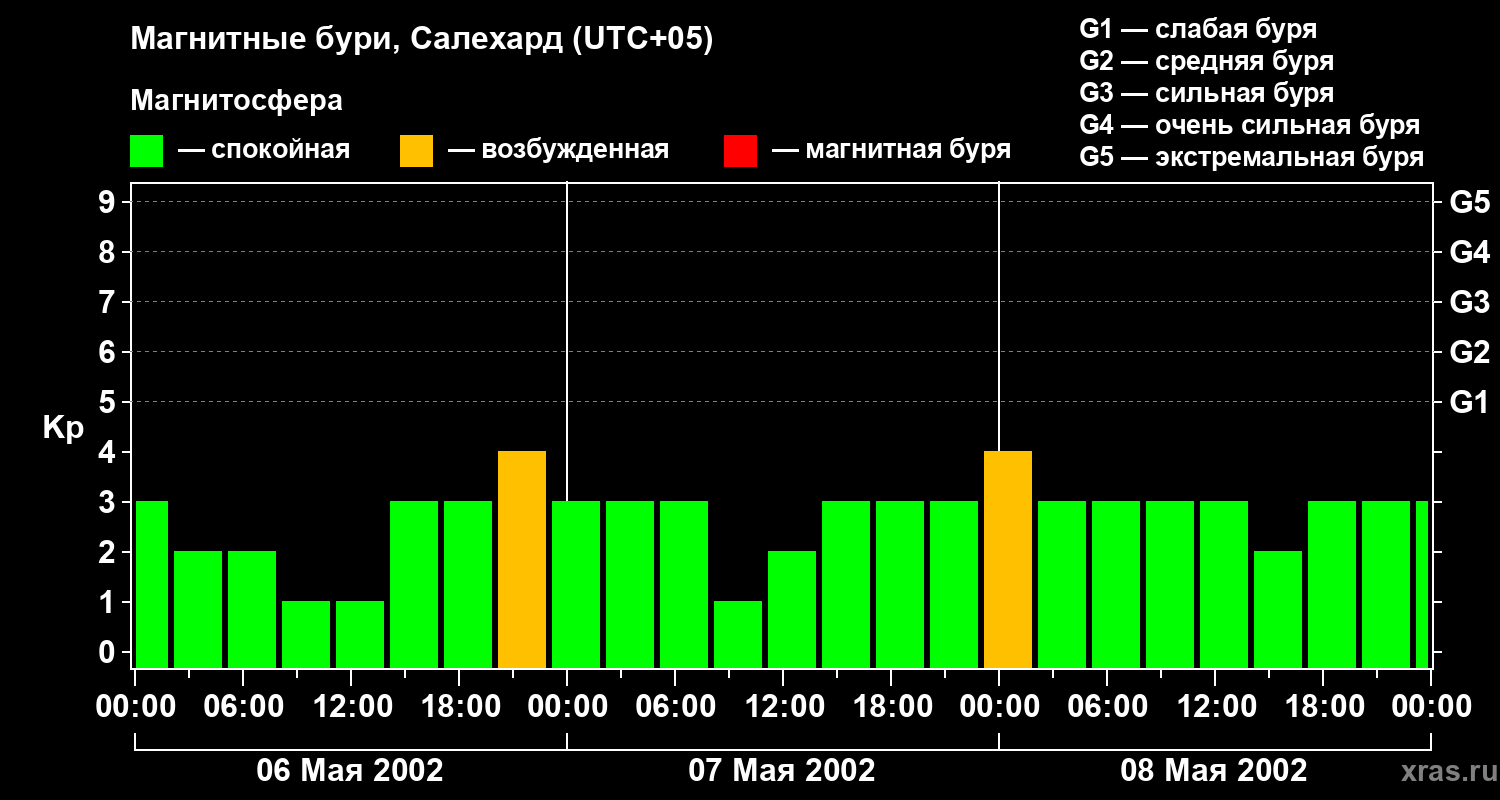The height and width of the screenshot is (800, 1500).
Task: Click the '06:00' time label under 07 Мая
Action: pyautogui.click(x=675, y=707)
